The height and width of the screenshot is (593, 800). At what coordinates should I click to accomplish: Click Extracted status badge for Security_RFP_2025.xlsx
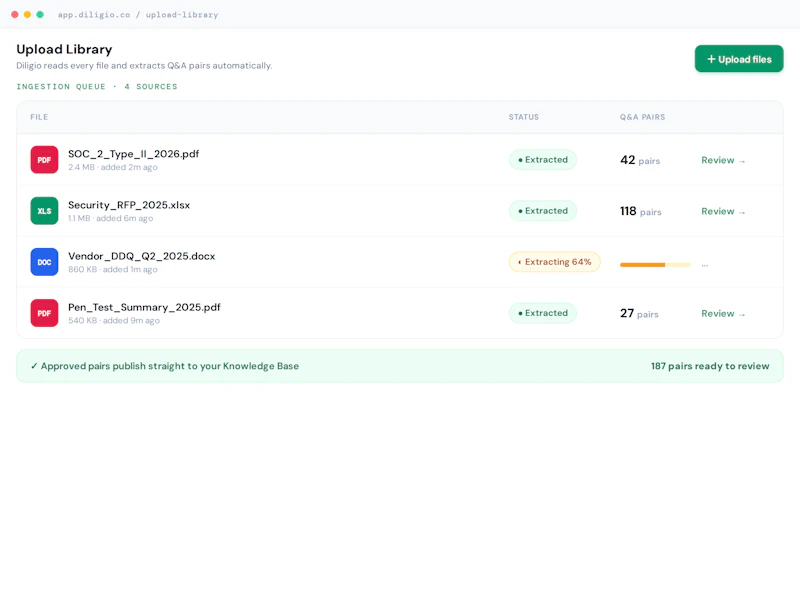click(543, 211)
